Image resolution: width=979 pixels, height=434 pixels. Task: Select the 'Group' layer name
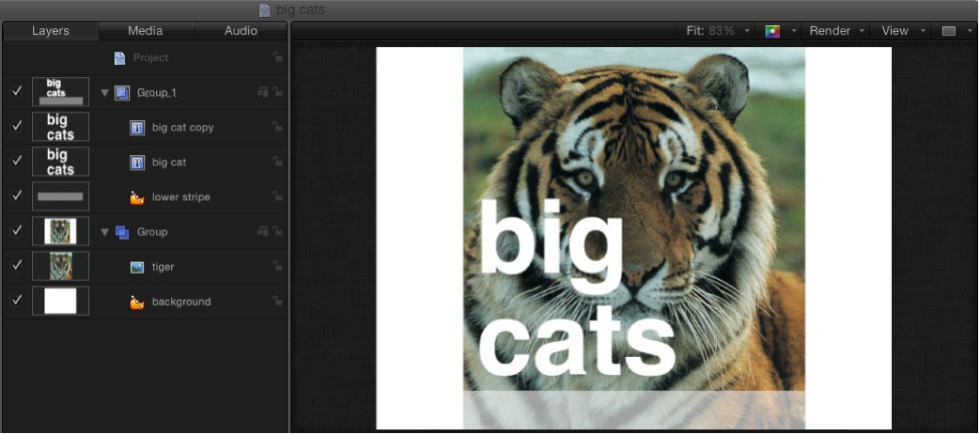coord(152,232)
